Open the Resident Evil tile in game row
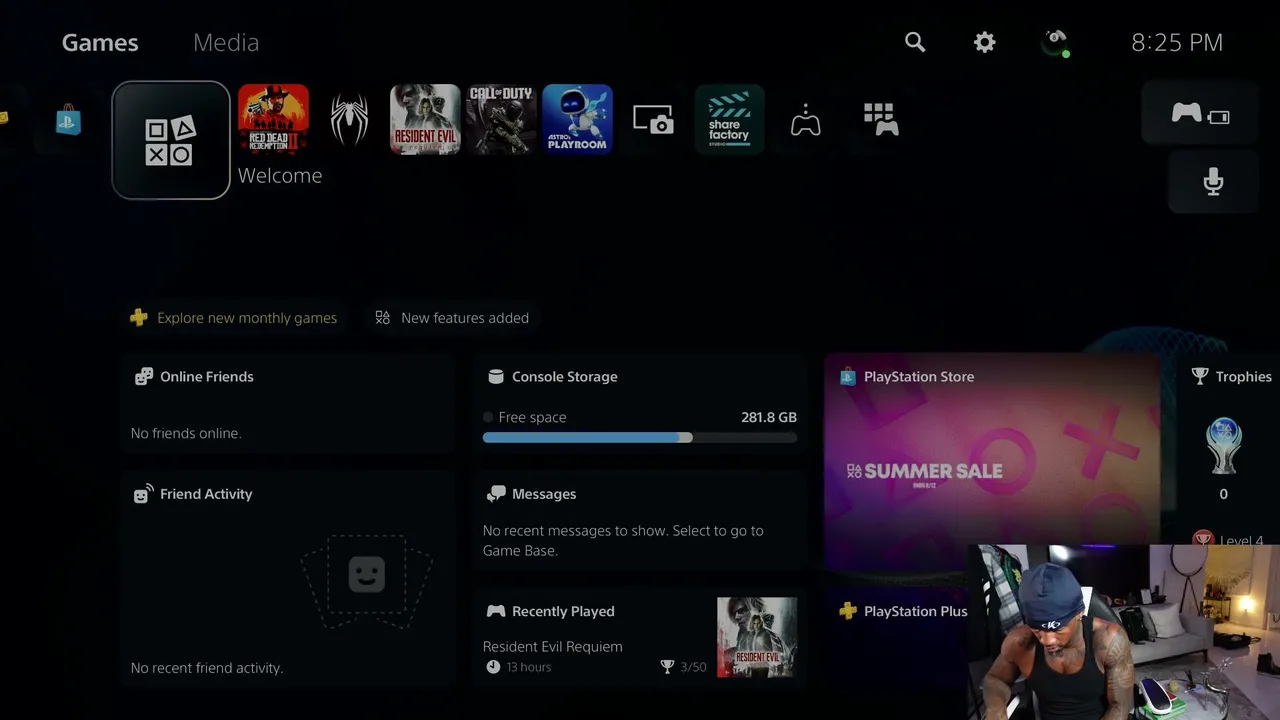This screenshot has height=720, width=1280. pos(425,119)
